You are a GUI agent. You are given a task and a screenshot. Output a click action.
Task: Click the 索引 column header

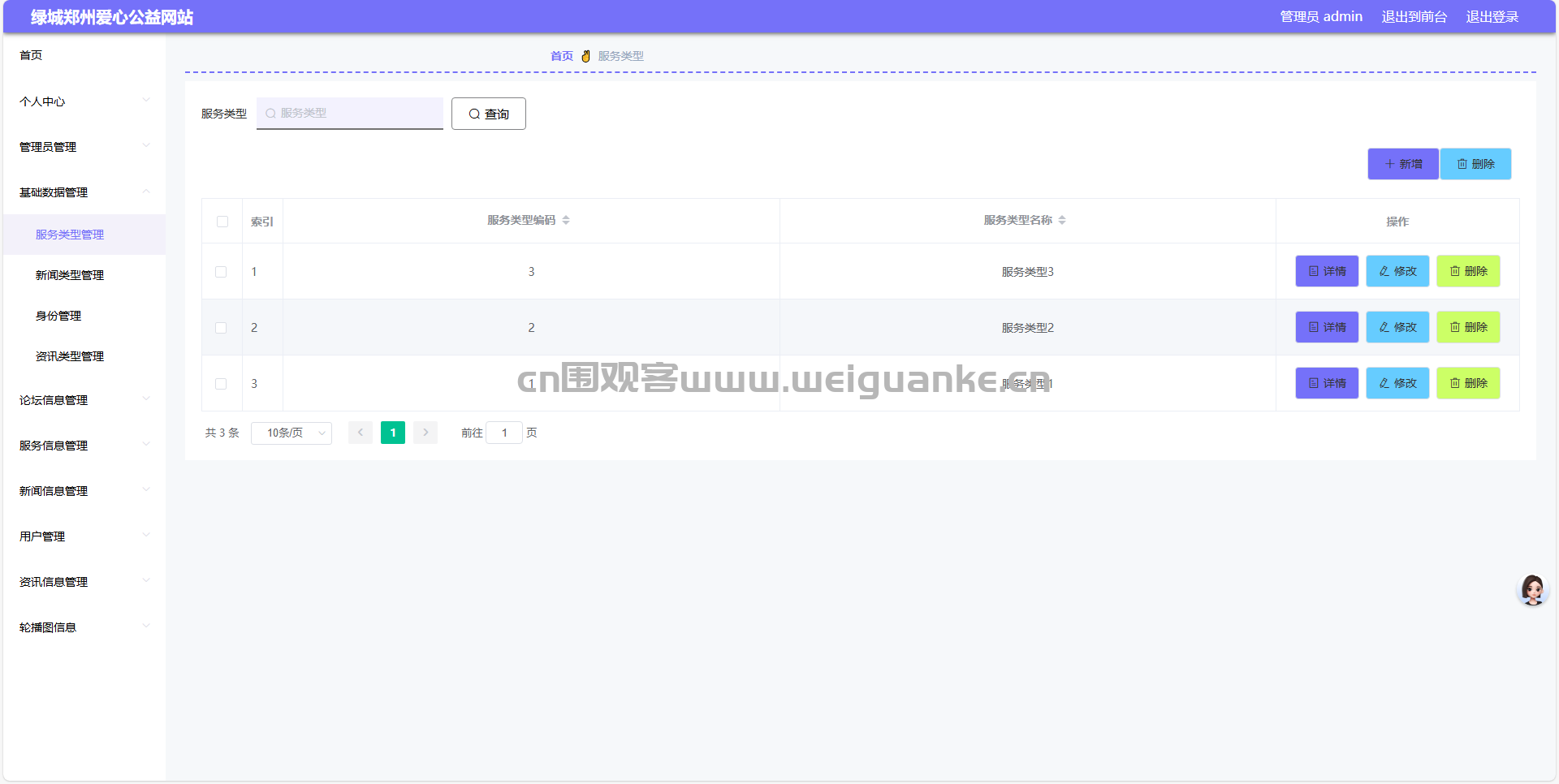(x=262, y=222)
